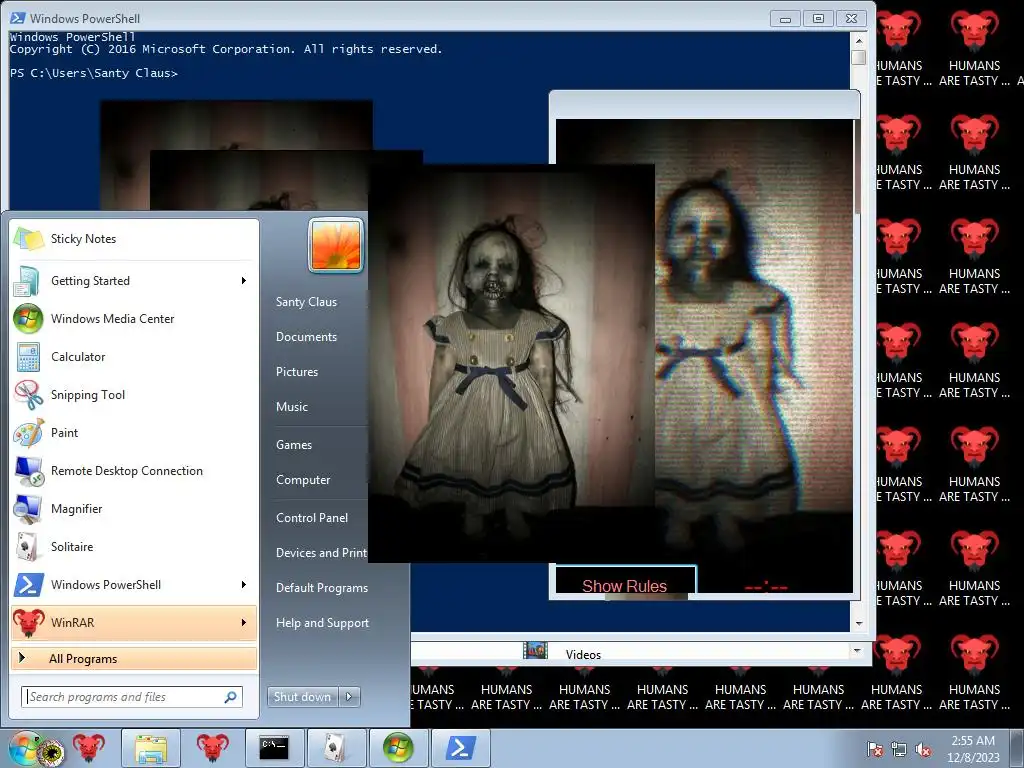Image resolution: width=1024 pixels, height=768 pixels.
Task: Open Documents from Start menu
Action: 306,337
